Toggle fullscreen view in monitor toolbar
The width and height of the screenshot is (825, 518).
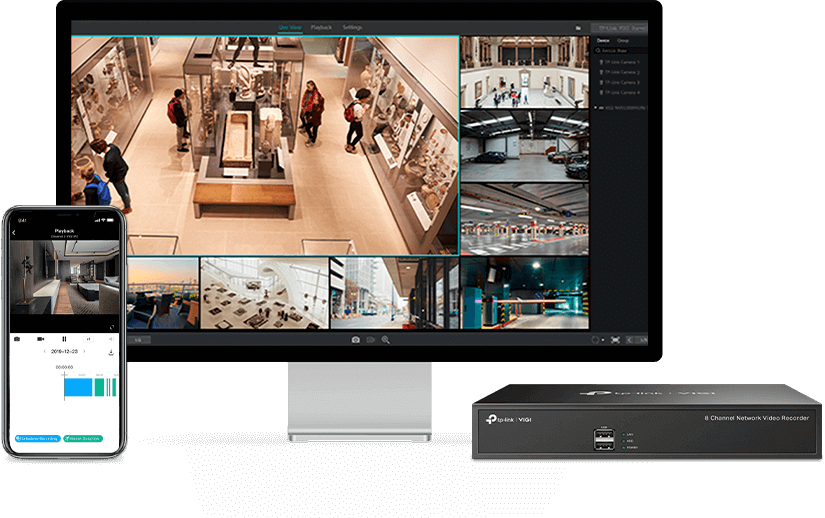615,340
